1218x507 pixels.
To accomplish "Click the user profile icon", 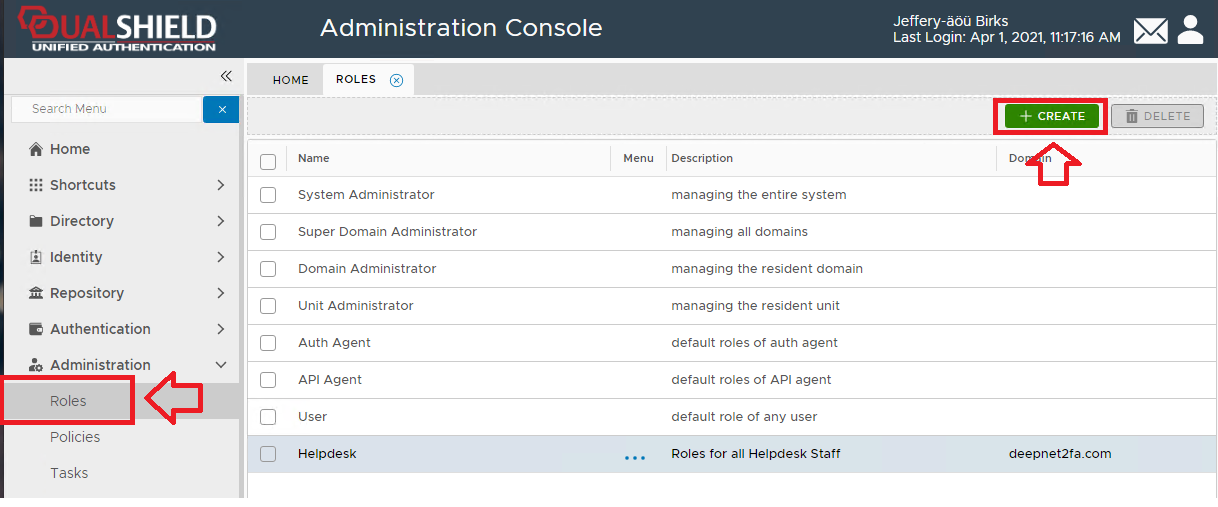I will click(1190, 30).
